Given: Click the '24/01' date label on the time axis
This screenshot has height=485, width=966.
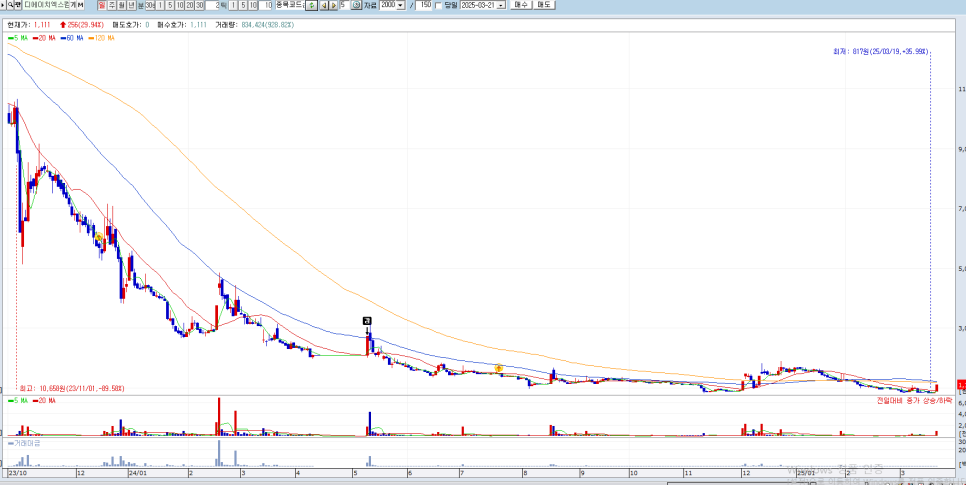Looking at the screenshot, I should [137, 473].
